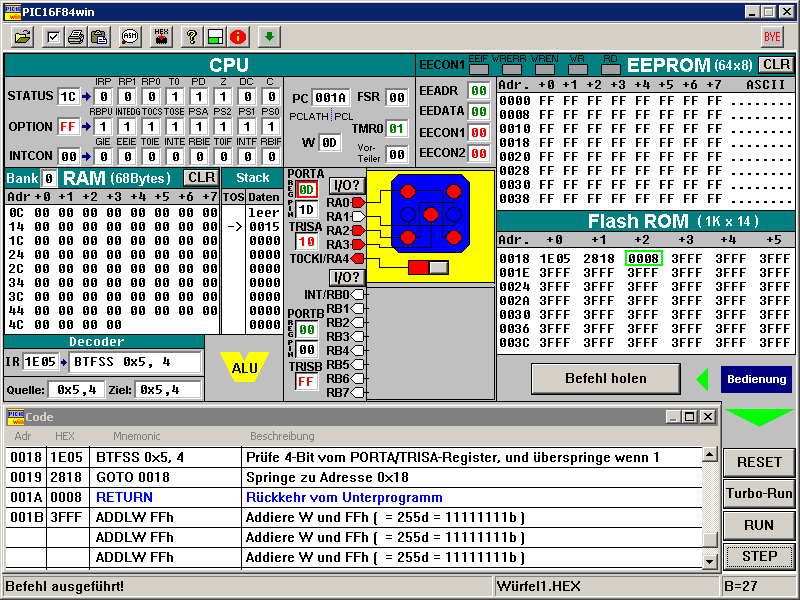This screenshot has width=800, height=600.
Task: Click the clipboard paste icon
Action: (99, 37)
